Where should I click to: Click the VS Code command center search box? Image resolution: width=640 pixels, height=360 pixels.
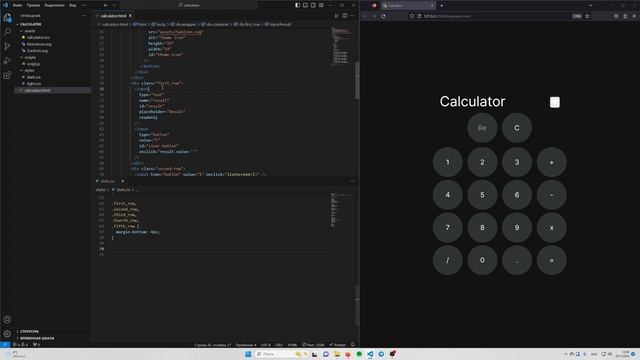point(189,5)
